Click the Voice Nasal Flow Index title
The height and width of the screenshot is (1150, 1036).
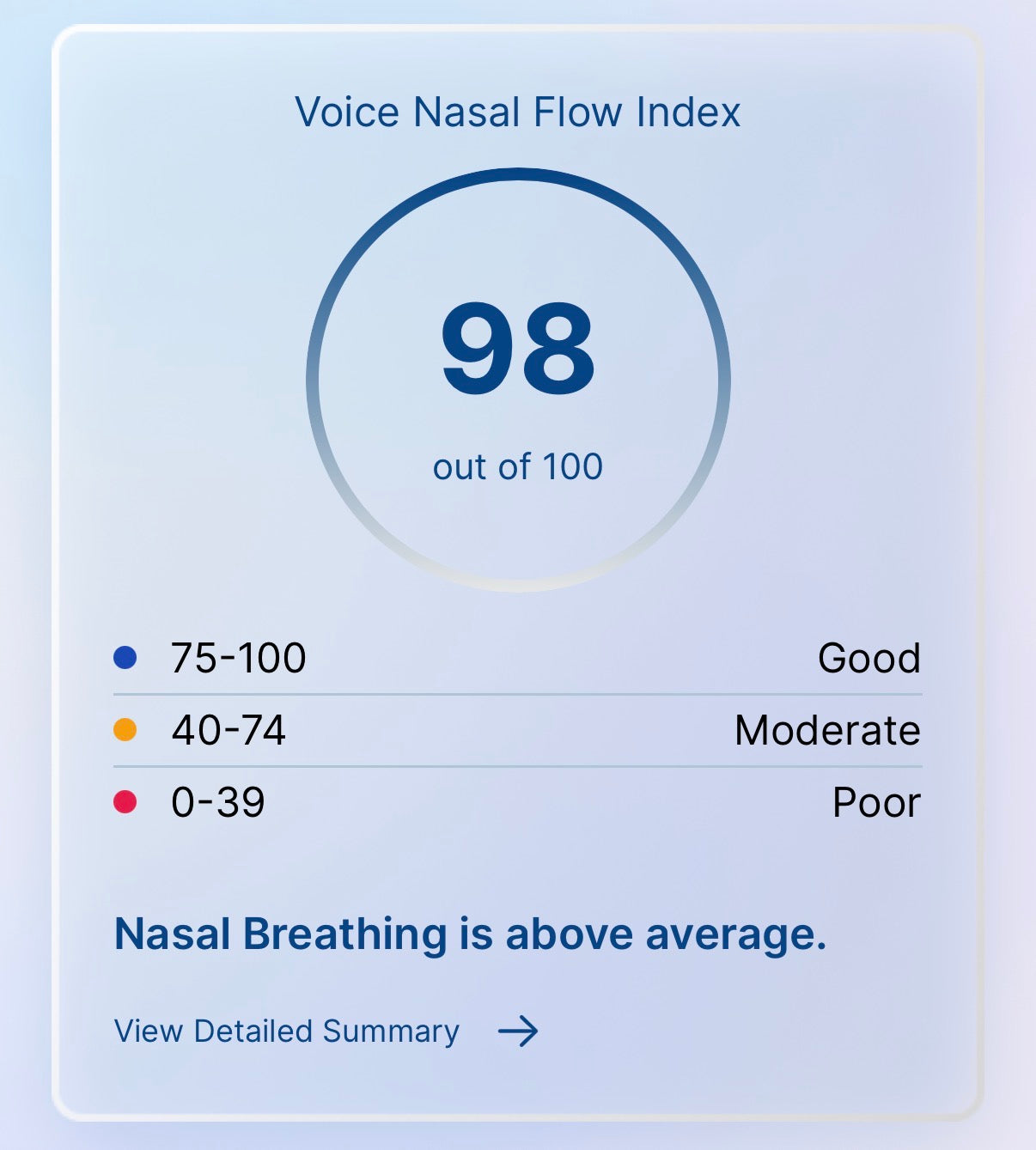click(518, 113)
